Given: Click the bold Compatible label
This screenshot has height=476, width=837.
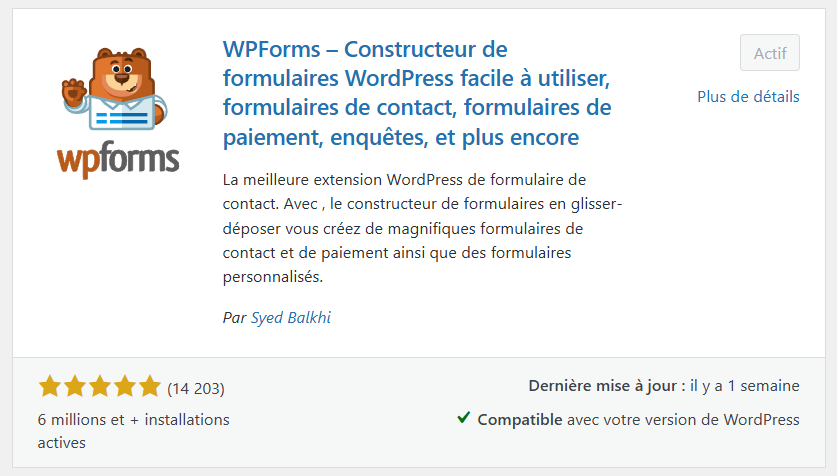Looking at the screenshot, I should coord(519,419).
